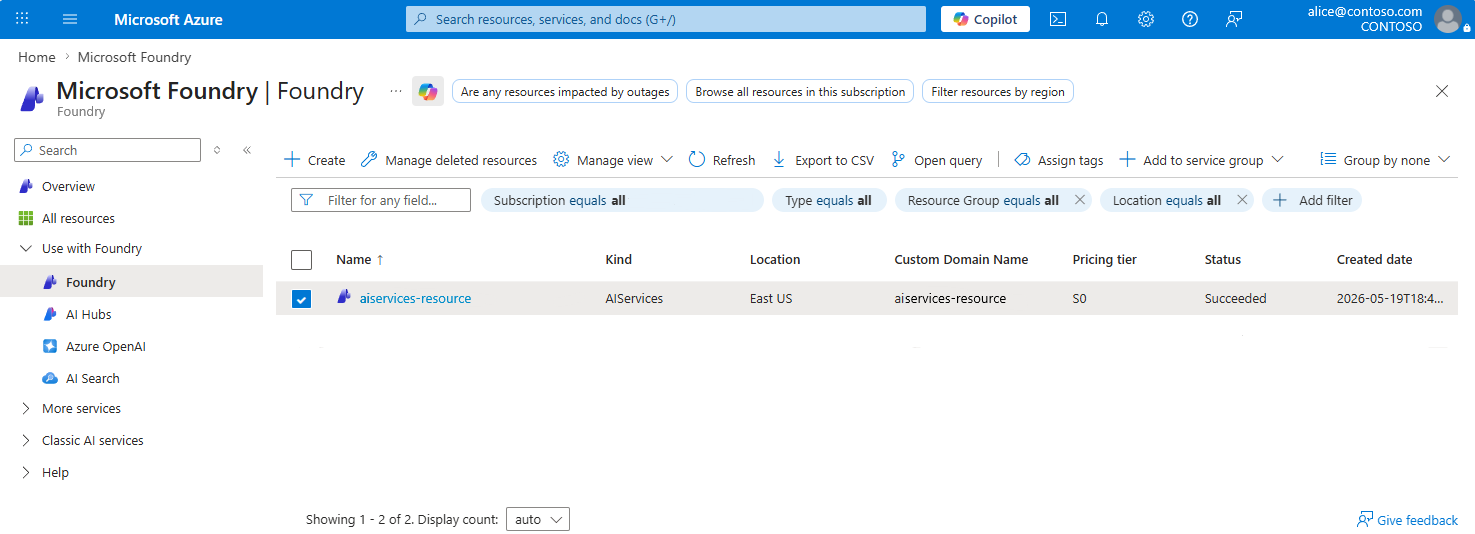Screen dimensions: 1475x534
Task: Close the Microsoft Foundry blade
Action: (1442, 91)
